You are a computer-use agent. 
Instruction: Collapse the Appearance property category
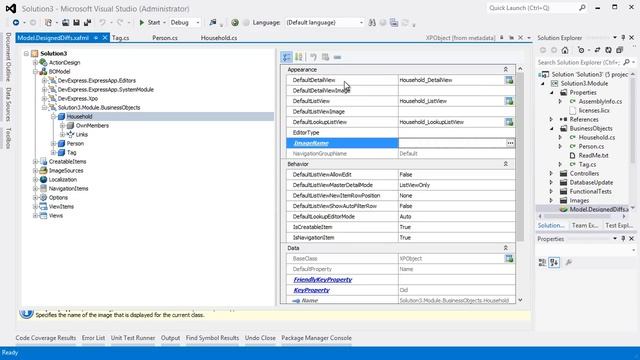pyautogui.click(x=505, y=70)
